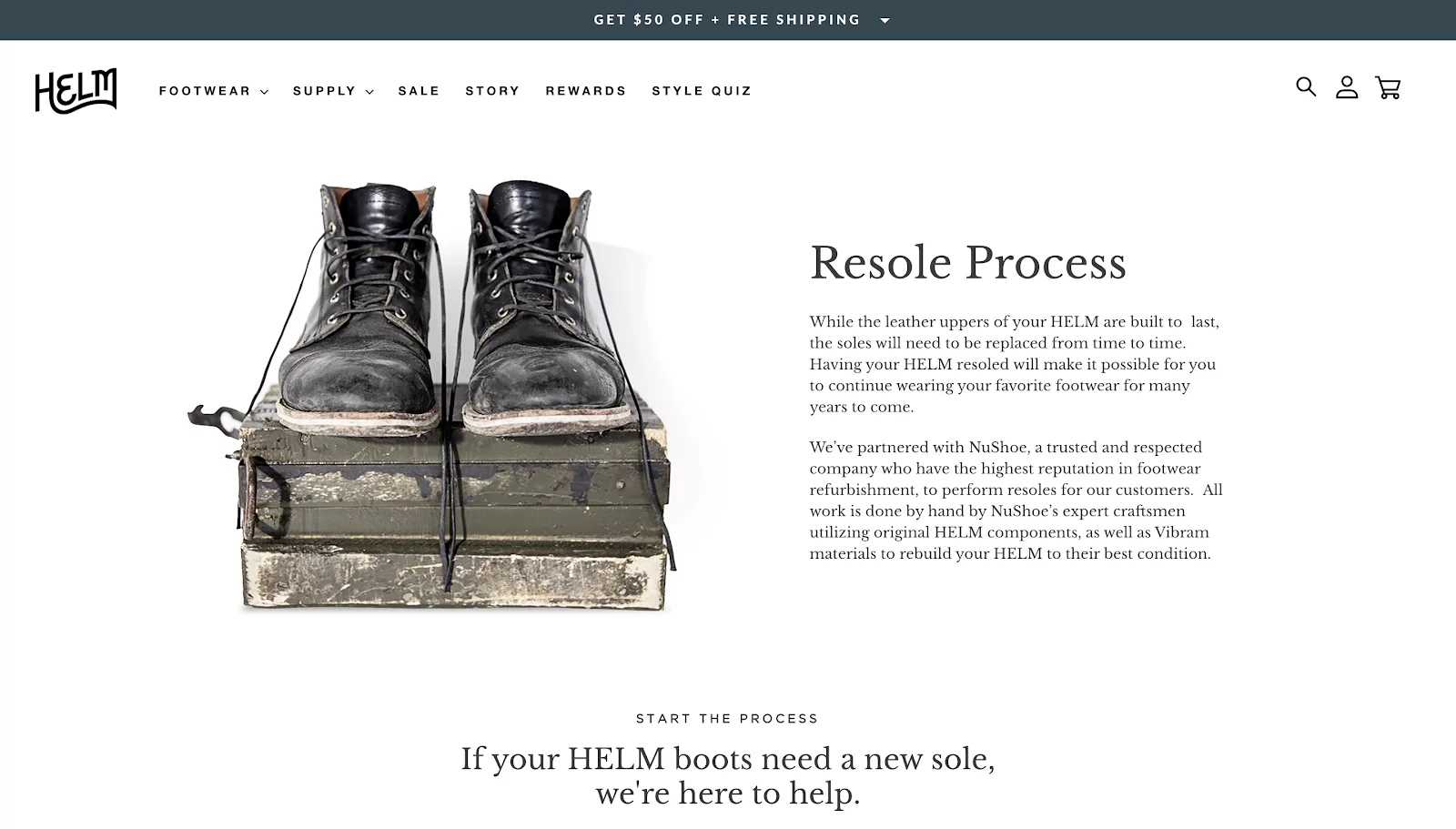Open the Rewards page

click(x=586, y=91)
